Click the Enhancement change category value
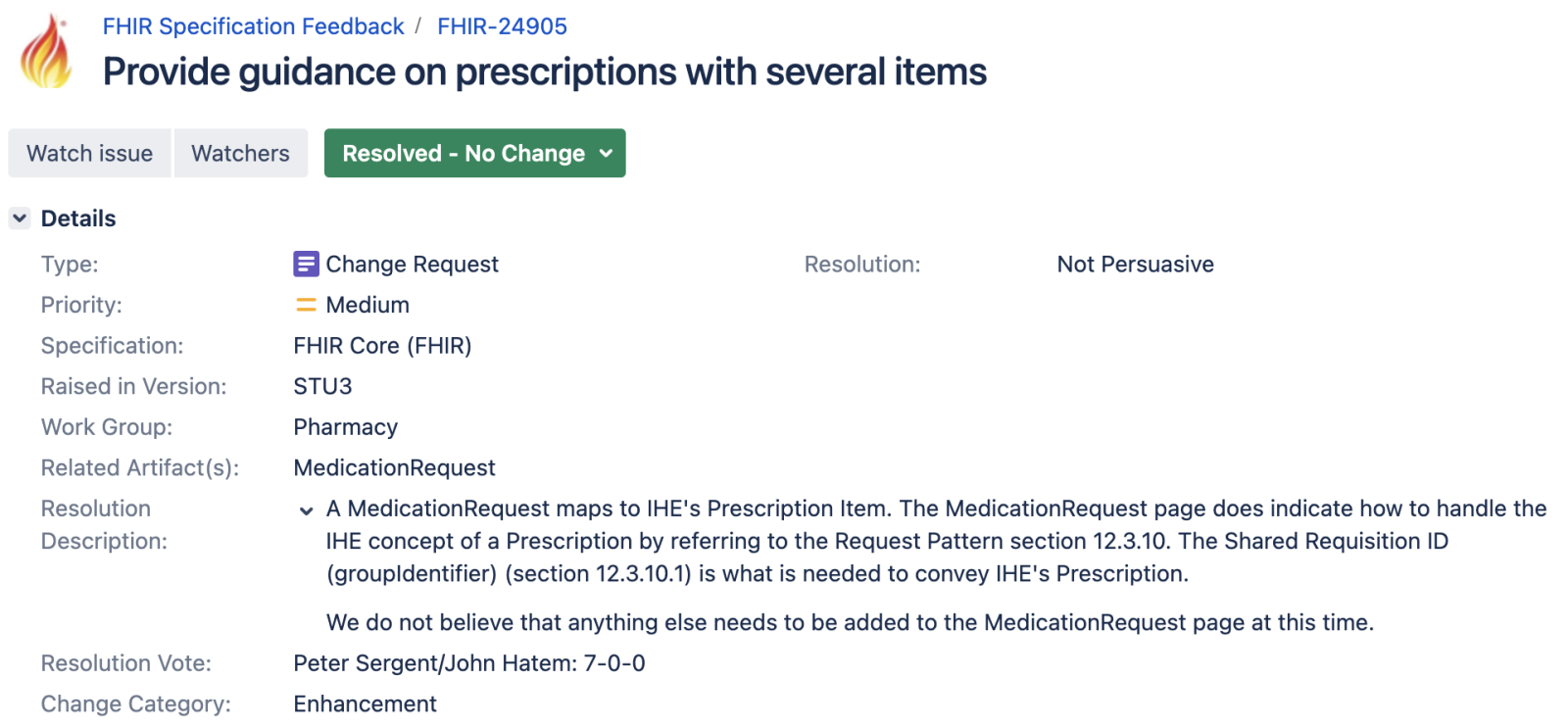The image size is (1568, 728). [x=365, y=704]
